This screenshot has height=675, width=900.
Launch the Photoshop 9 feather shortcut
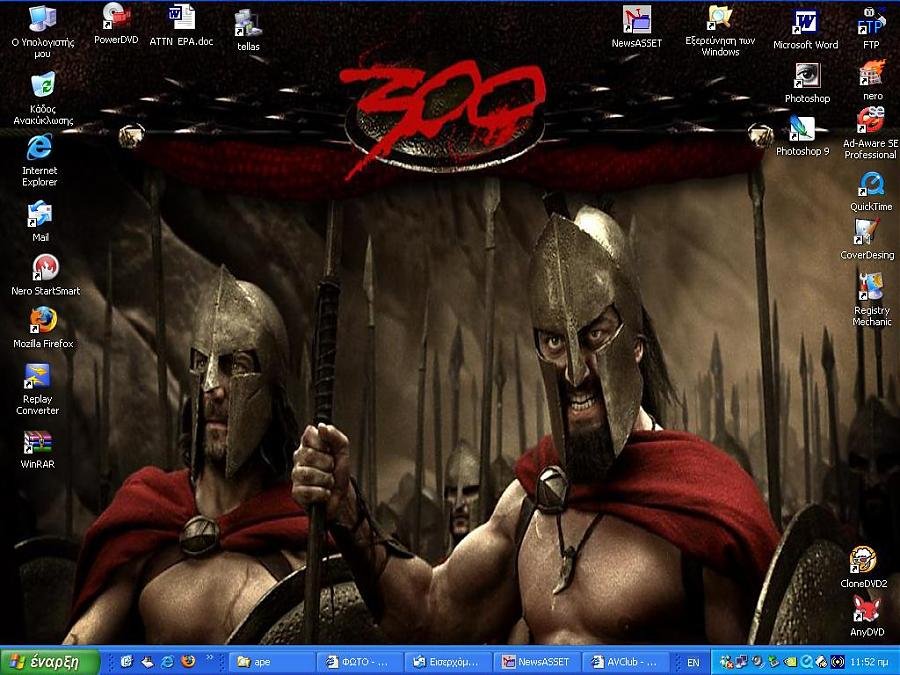[802, 136]
